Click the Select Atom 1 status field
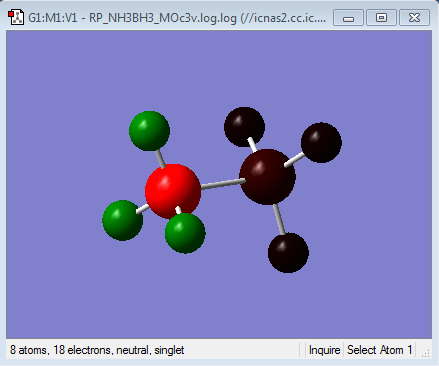This screenshot has height=366, width=439. (379, 350)
